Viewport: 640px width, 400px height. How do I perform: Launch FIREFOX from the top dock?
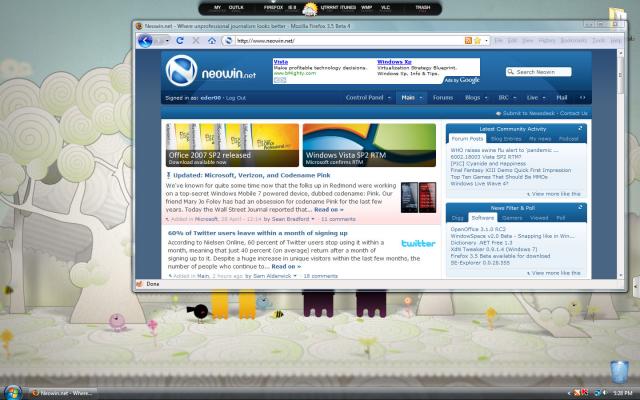273,7
